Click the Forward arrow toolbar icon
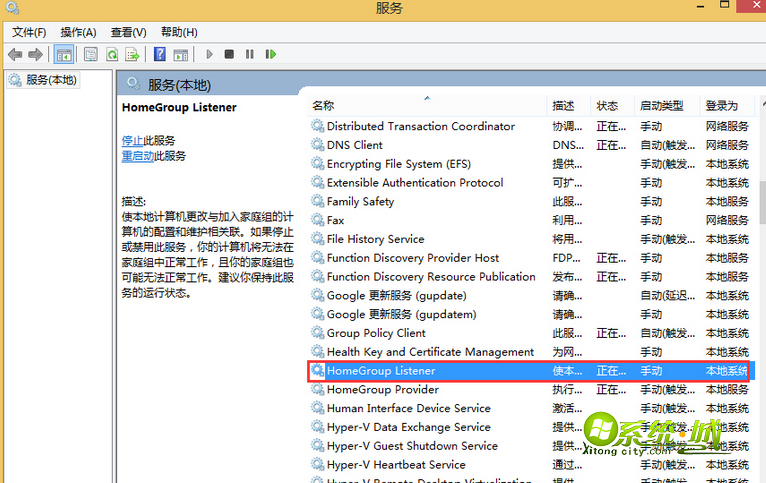The image size is (766, 483). (x=35, y=54)
